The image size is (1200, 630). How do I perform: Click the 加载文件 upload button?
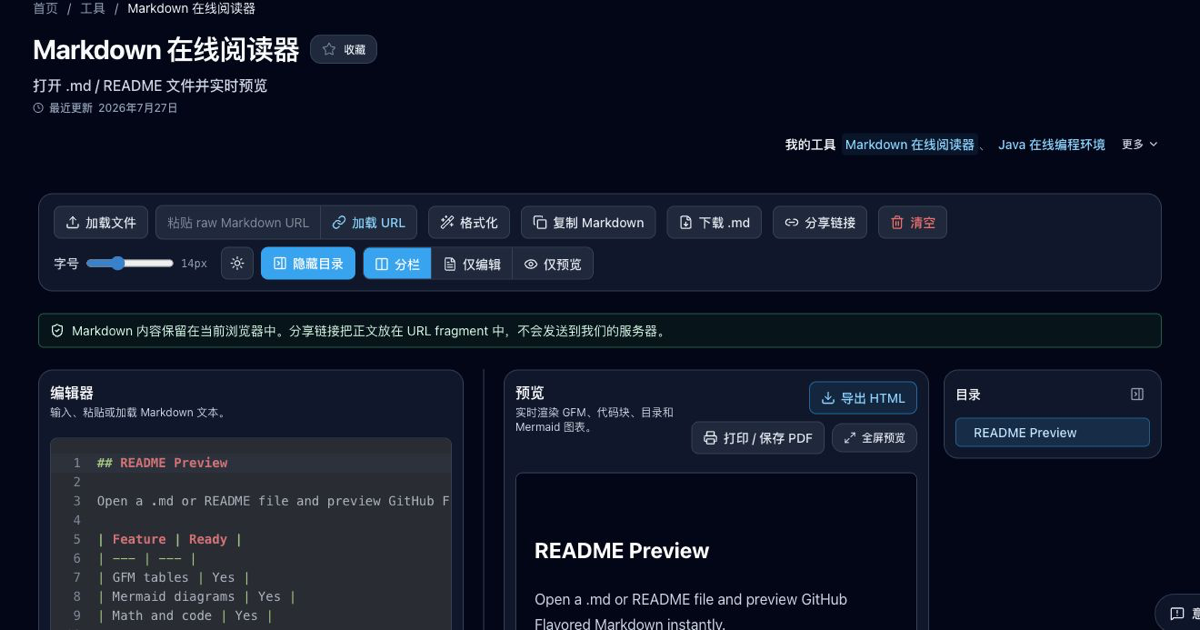pyautogui.click(x=101, y=222)
